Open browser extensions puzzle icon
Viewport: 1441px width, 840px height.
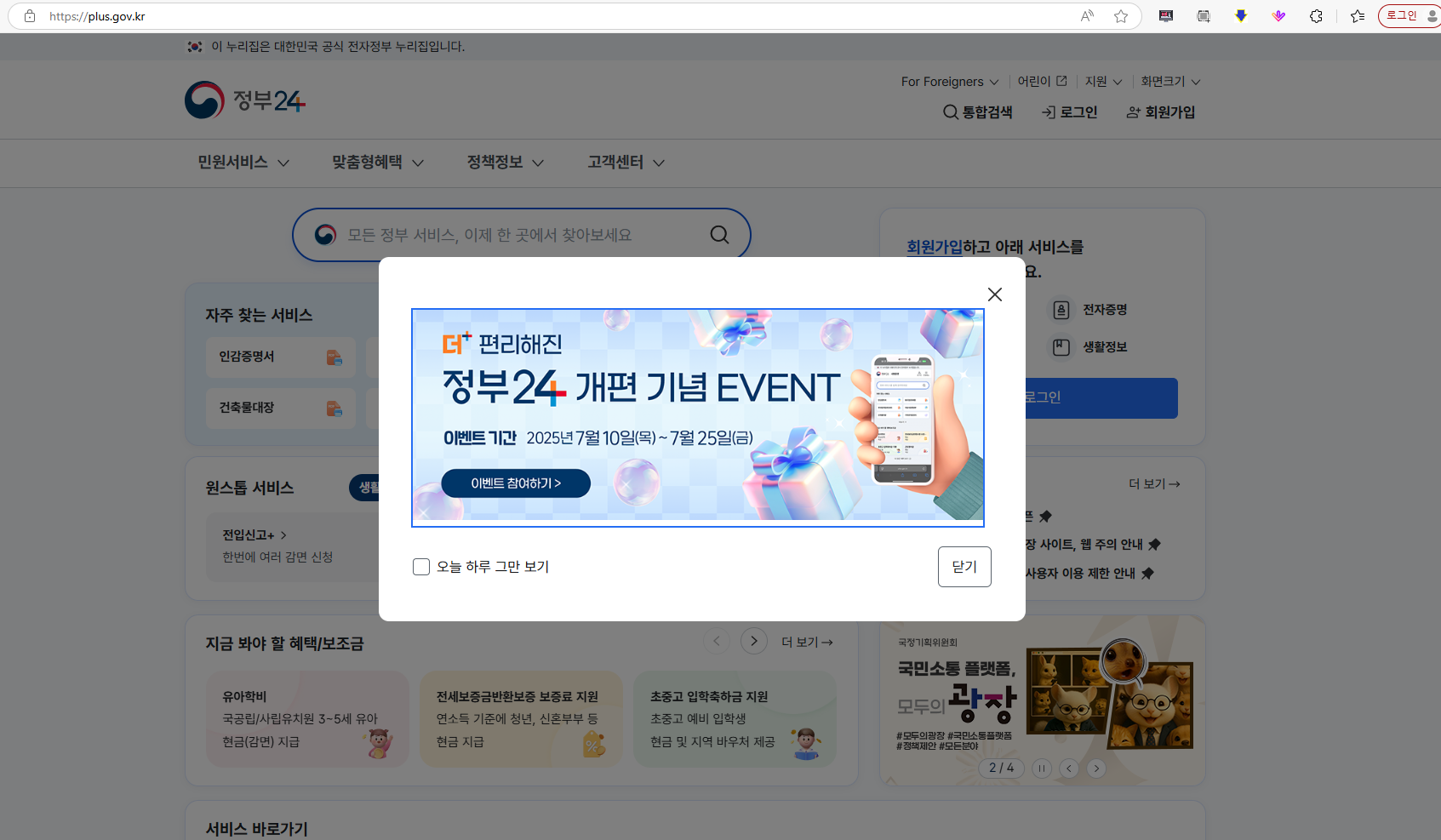click(x=1316, y=16)
